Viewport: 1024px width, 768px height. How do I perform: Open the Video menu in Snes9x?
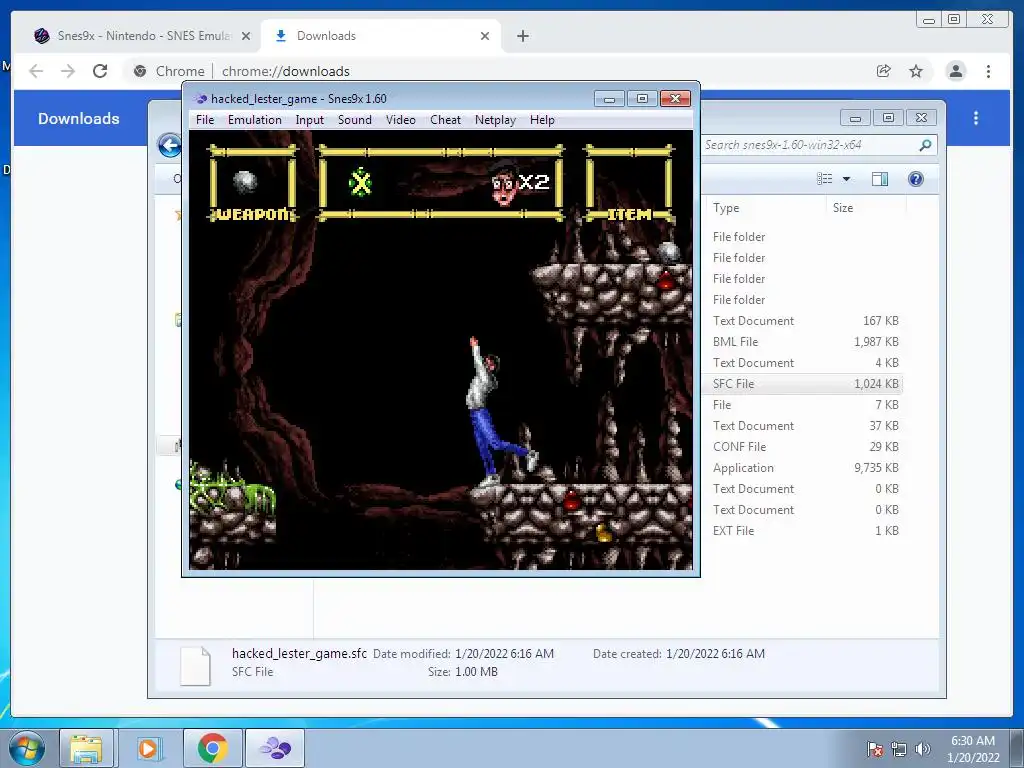[x=400, y=120]
